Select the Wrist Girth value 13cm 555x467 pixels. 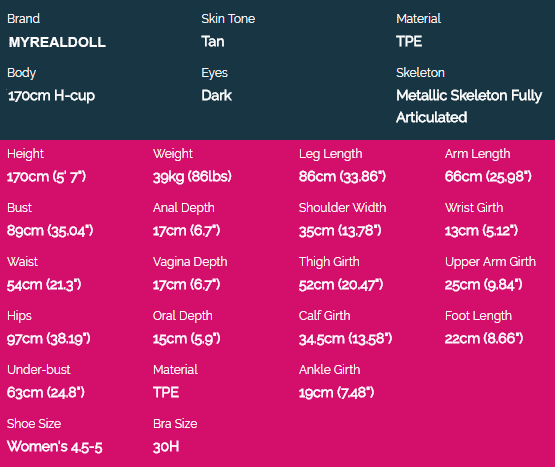(x=481, y=230)
